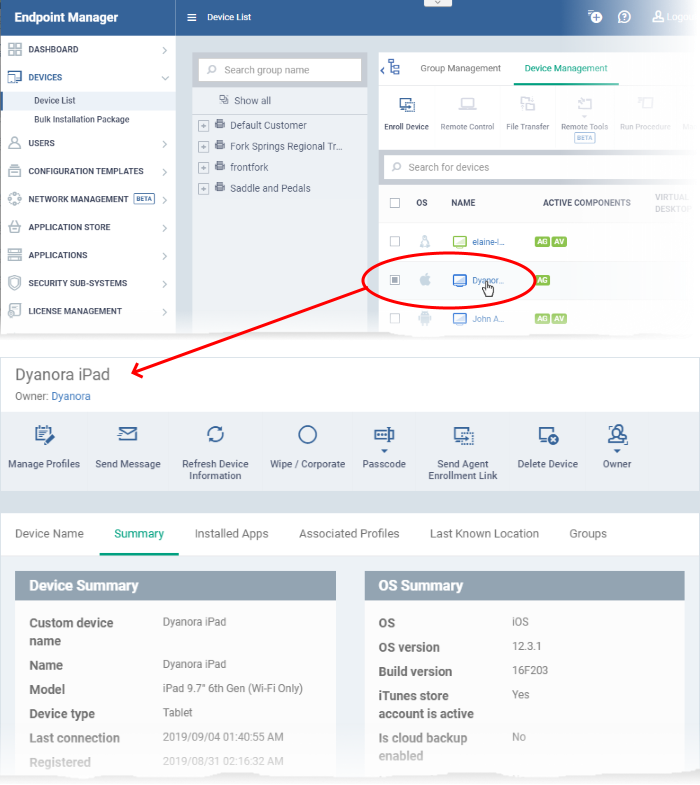The width and height of the screenshot is (700, 785).
Task: Click the Enroll Device toolbar icon
Action: pyautogui.click(x=407, y=105)
